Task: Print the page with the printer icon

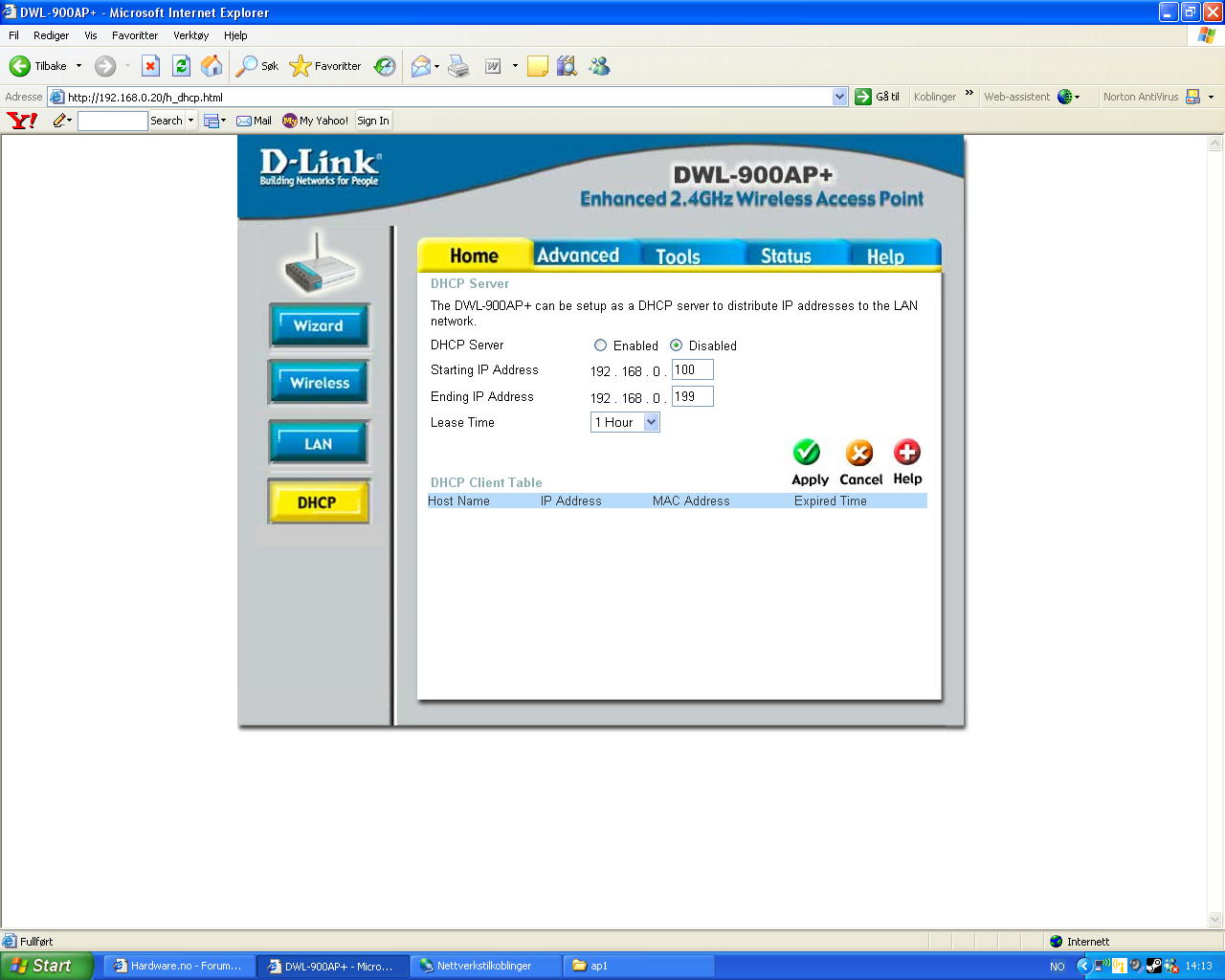Action: click(459, 66)
